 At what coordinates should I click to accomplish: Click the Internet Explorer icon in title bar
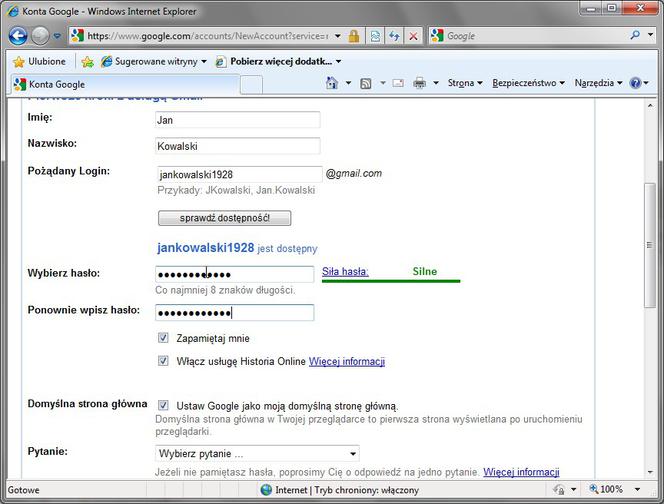(x=13, y=11)
